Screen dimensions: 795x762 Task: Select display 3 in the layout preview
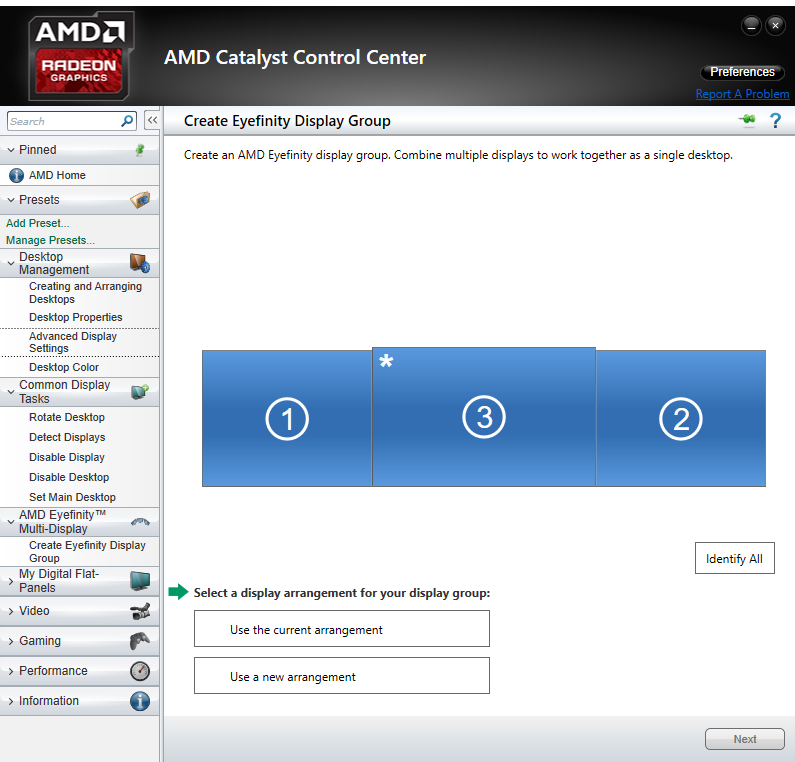[x=484, y=417]
